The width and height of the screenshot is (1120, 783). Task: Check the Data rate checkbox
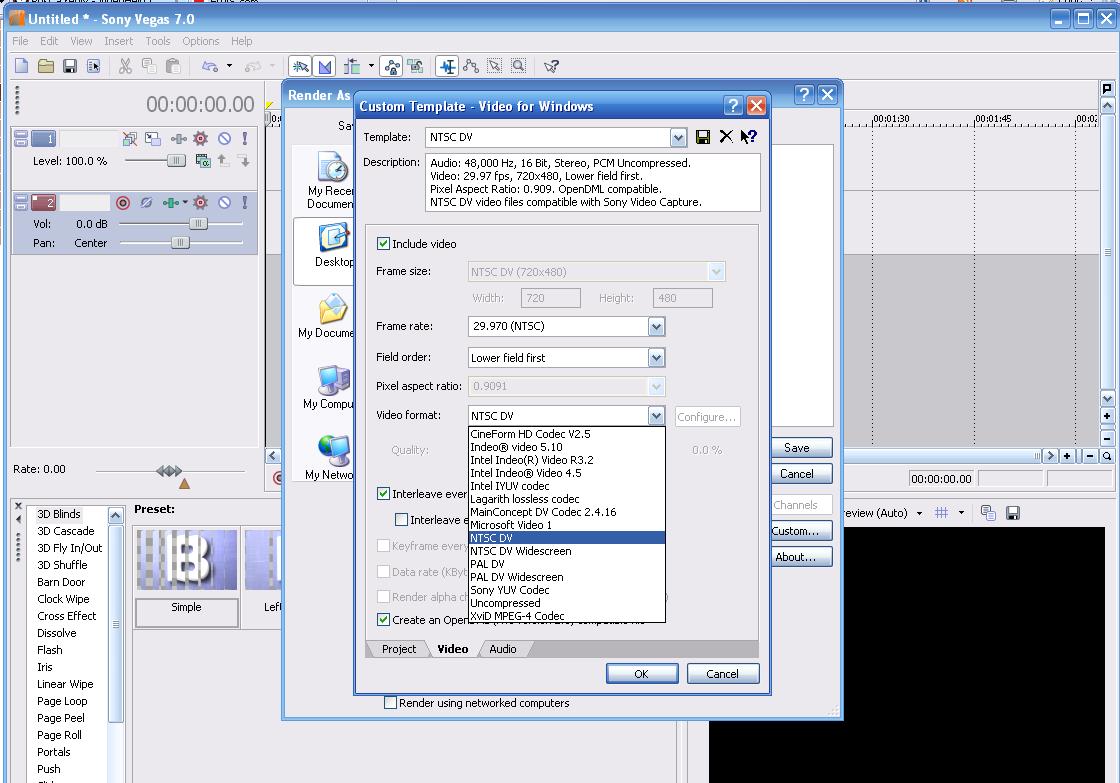(x=384, y=572)
